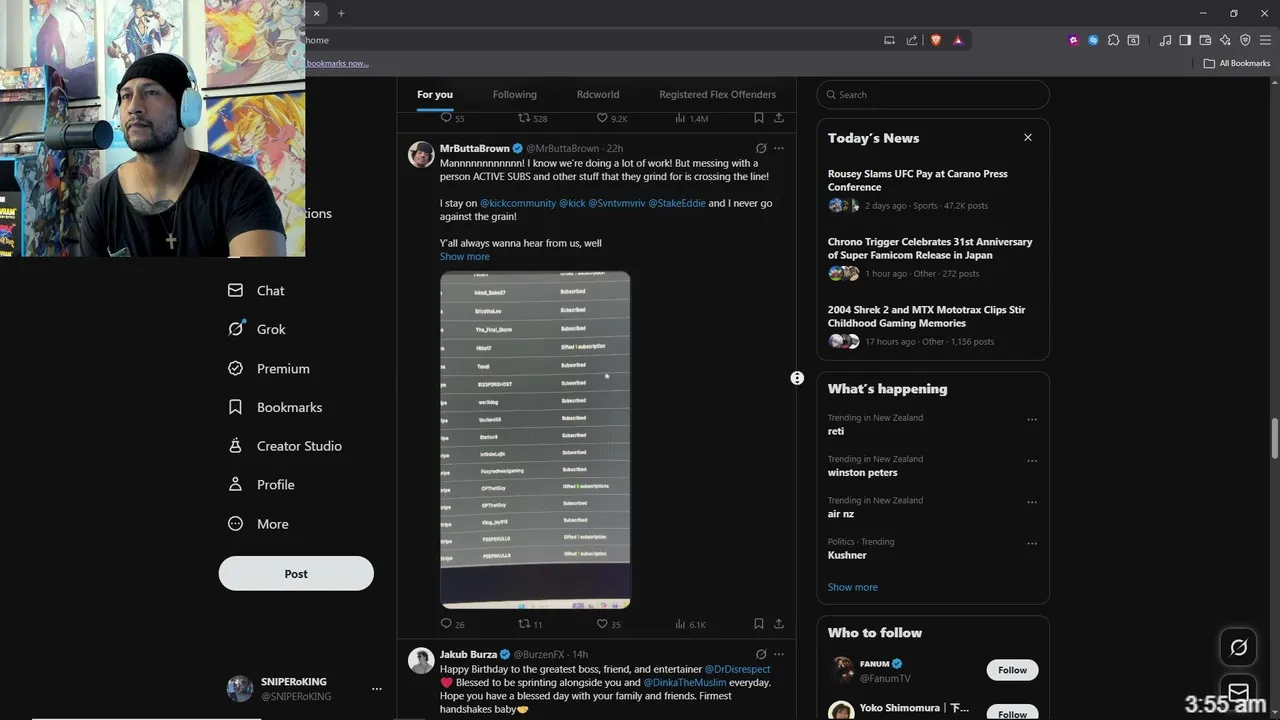Open the trending topic winston peters

coord(862,472)
